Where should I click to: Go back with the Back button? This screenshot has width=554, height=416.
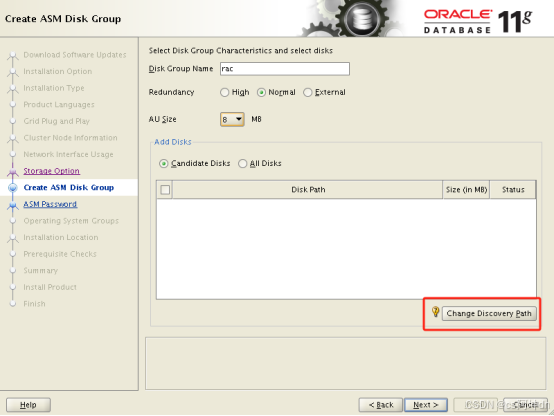click(381, 405)
